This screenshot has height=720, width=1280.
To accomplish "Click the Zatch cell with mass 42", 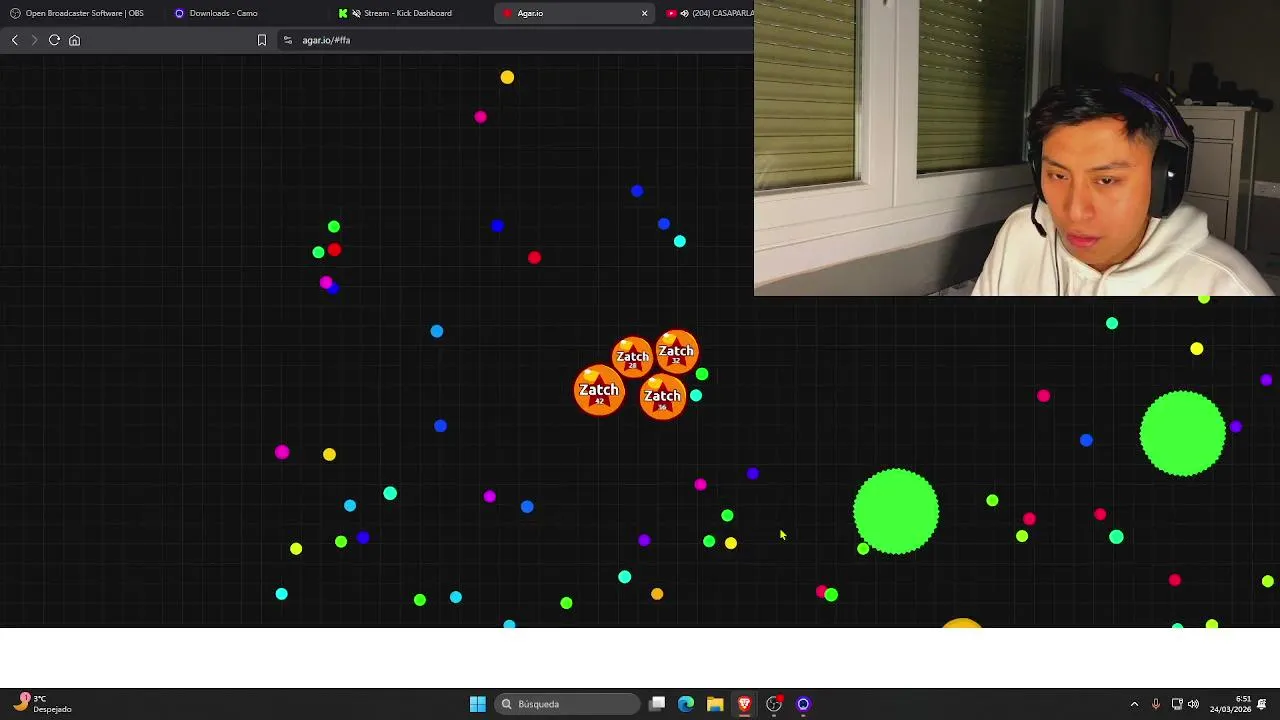I will tap(599, 391).
